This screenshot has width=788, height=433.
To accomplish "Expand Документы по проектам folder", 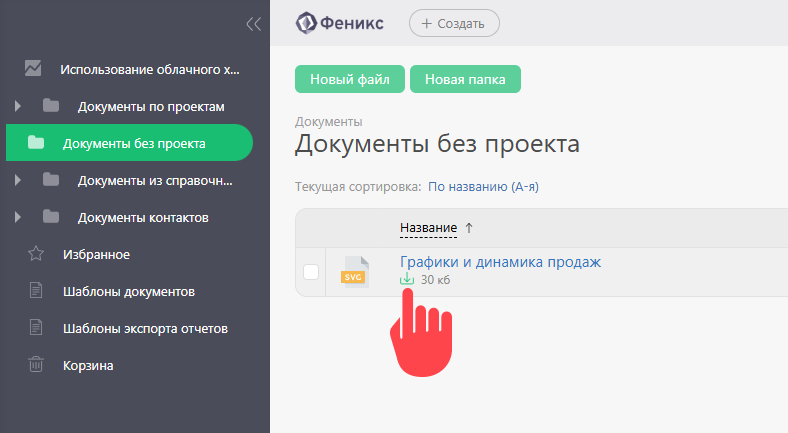I will point(18,106).
